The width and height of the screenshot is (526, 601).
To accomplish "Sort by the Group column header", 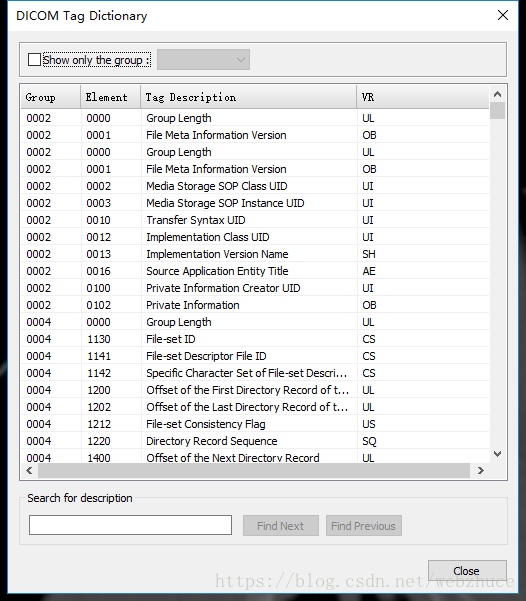I will tap(51, 97).
